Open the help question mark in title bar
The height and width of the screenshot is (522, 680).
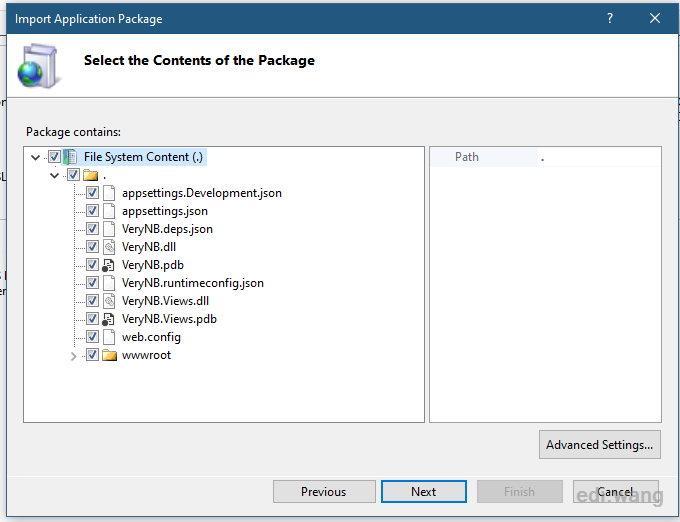pyautogui.click(x=610, y=18)
